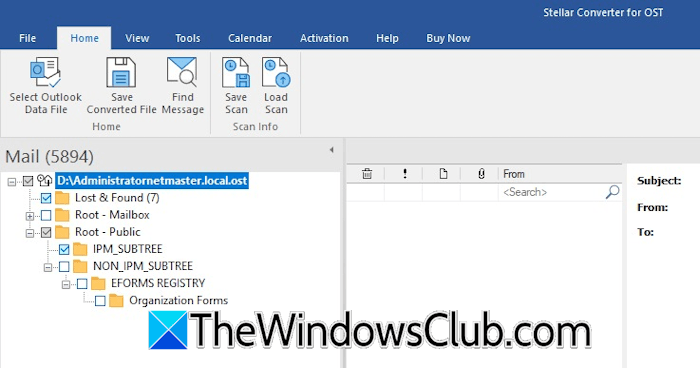Open Find Message tool

click(x=182, y=72)
